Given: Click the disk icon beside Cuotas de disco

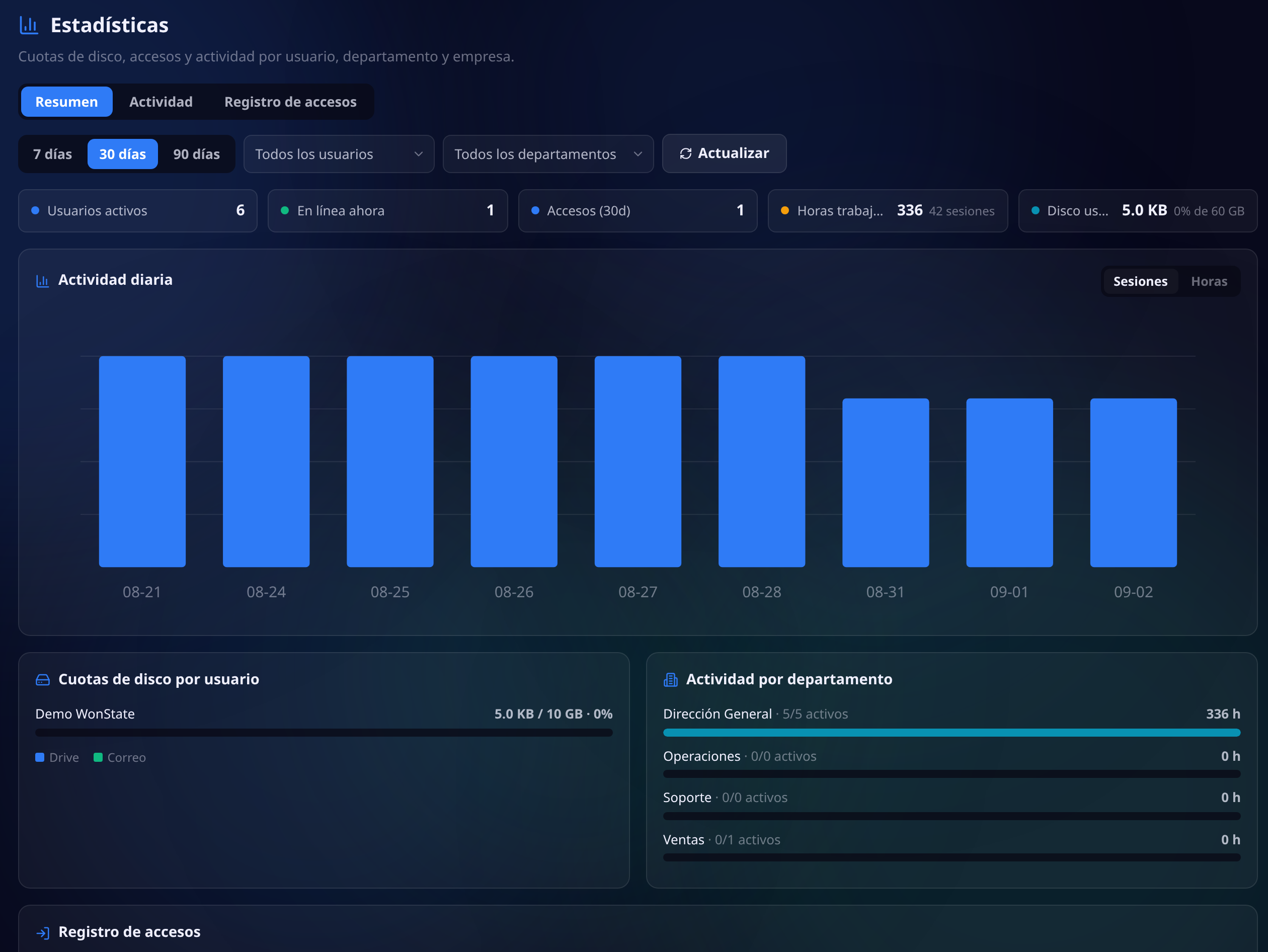Looking at the screenshot, I should pos(42,680).
